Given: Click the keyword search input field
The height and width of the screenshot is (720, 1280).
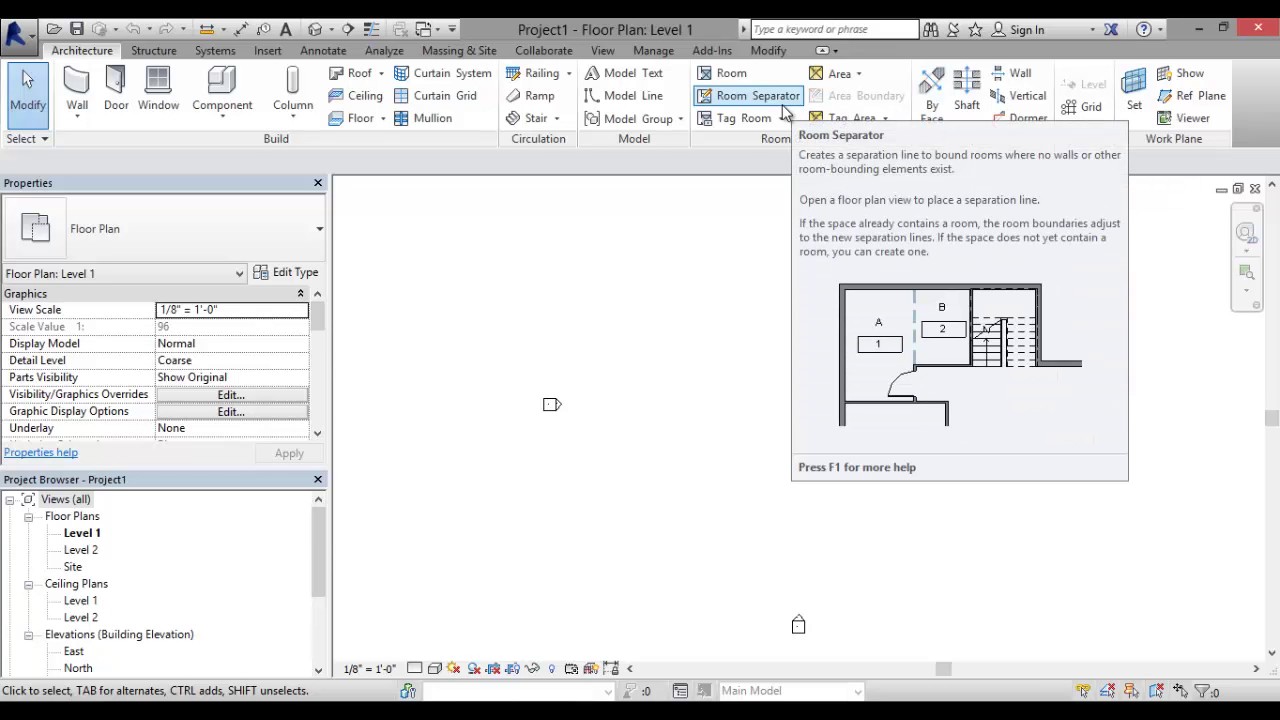Looking at the screenshot, I should [834, 30].
